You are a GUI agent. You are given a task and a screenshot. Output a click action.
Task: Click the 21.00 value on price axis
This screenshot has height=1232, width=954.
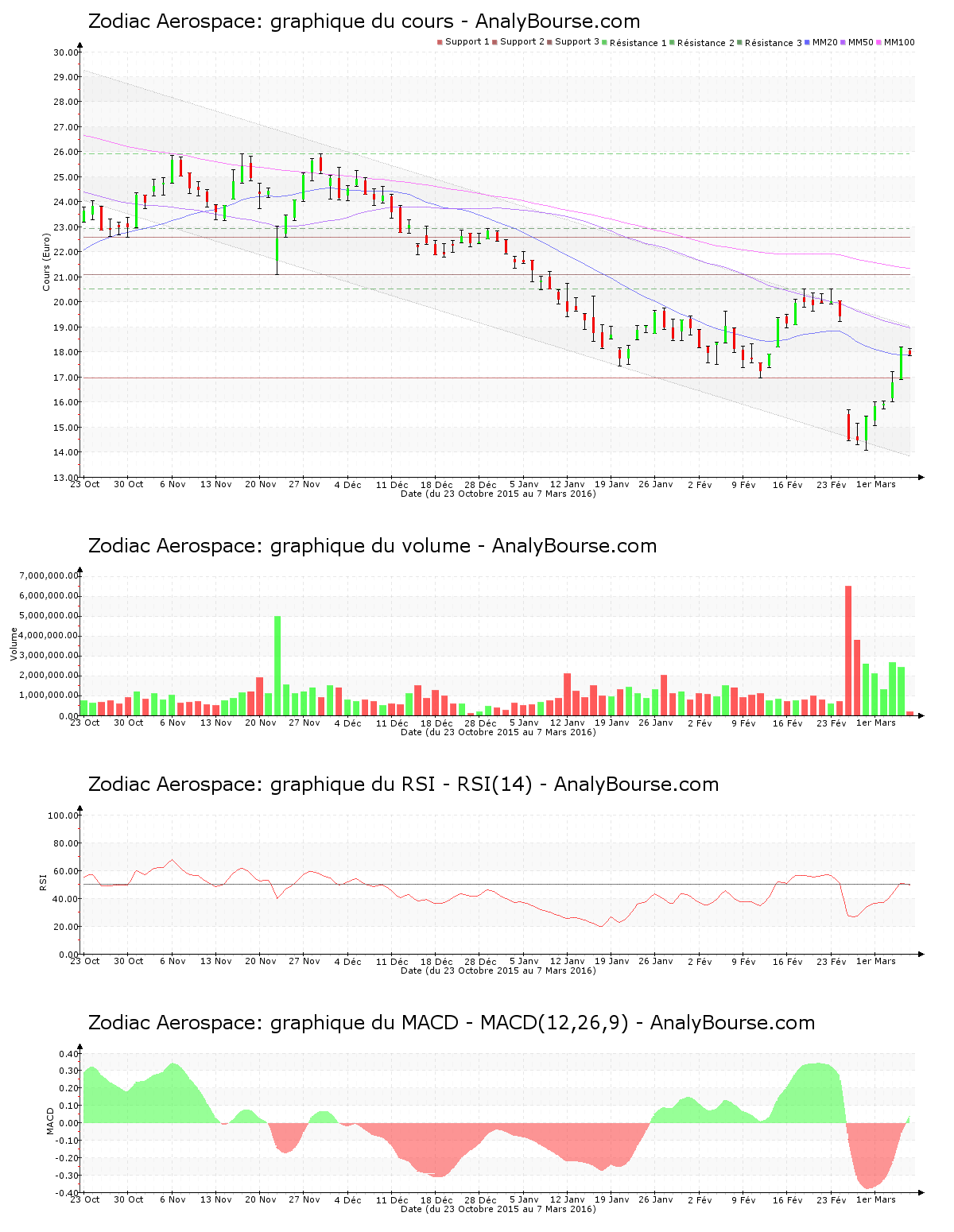66,277
